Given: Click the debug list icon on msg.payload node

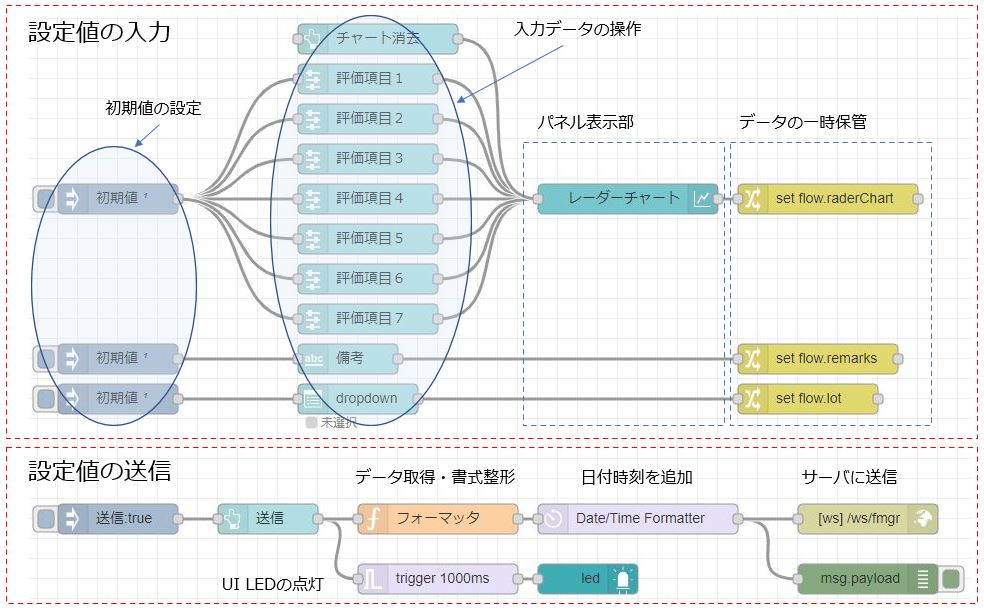Looking at the screenshot, I should pos(923,578).
